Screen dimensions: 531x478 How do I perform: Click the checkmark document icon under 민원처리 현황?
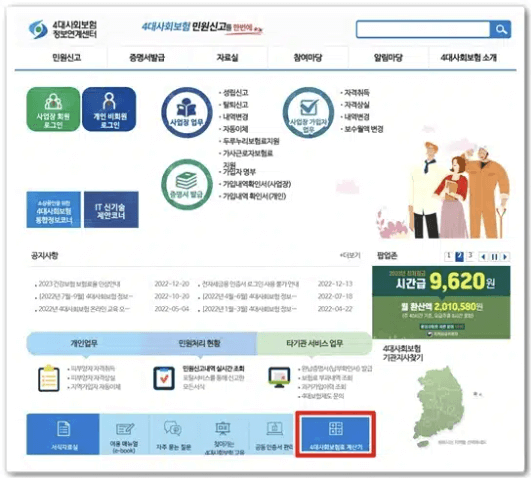164,378
